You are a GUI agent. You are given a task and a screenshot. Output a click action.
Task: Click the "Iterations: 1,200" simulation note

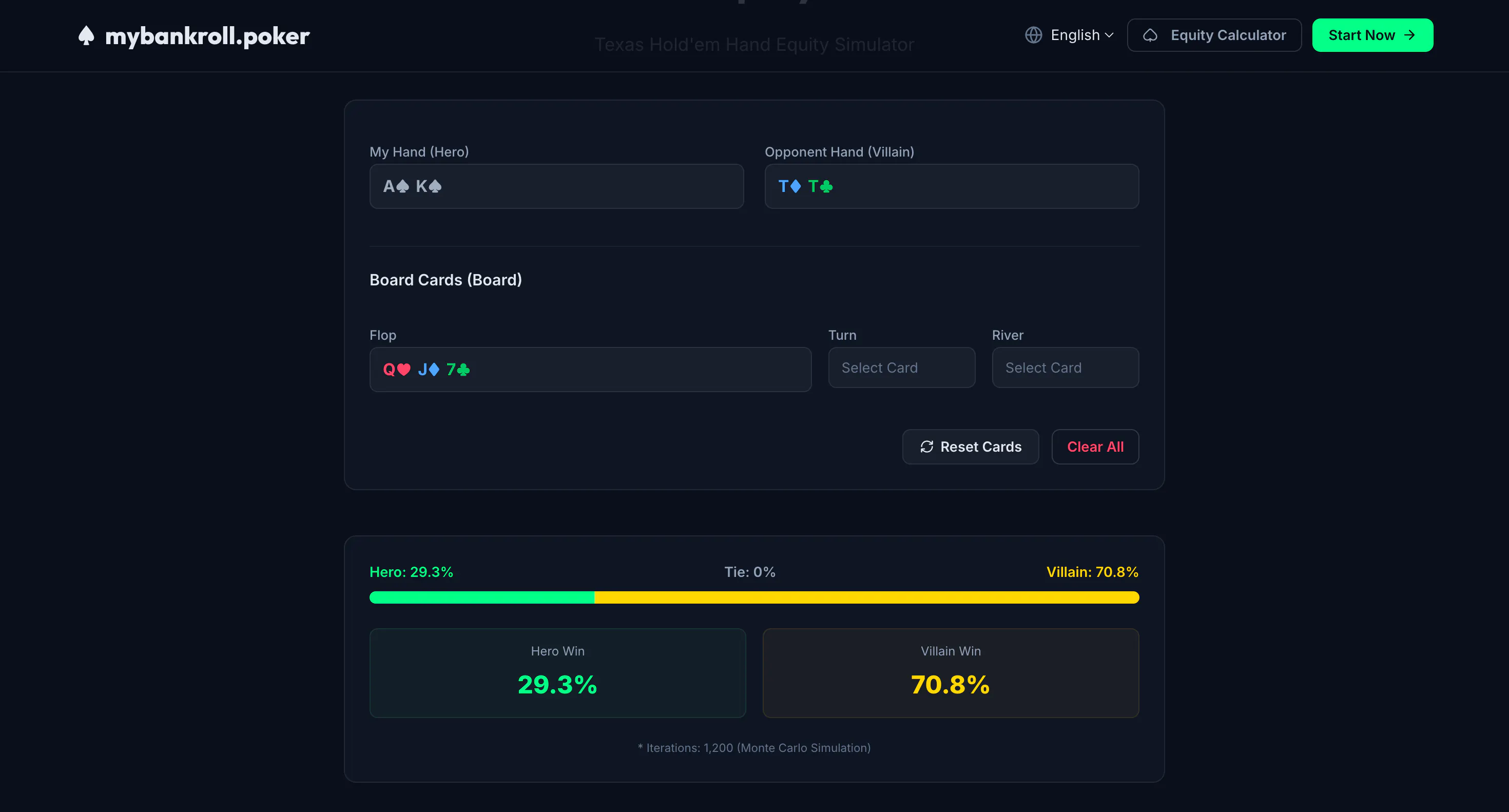coord(754,748)
